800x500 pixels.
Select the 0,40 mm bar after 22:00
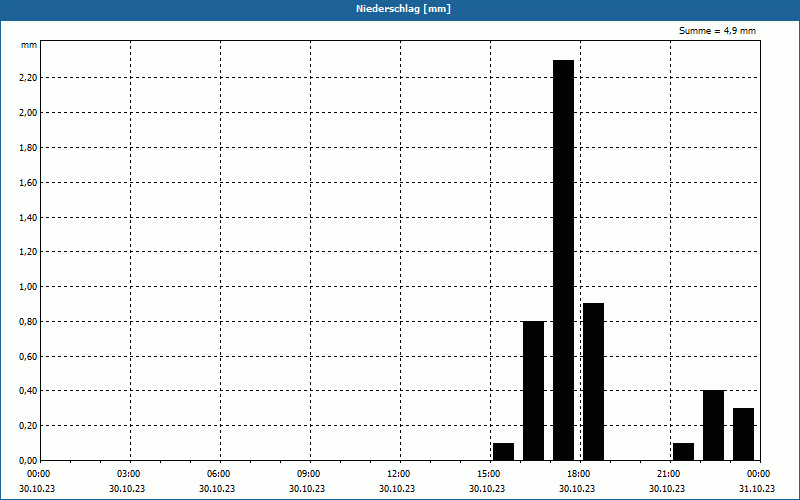click(x=713, y=425)
